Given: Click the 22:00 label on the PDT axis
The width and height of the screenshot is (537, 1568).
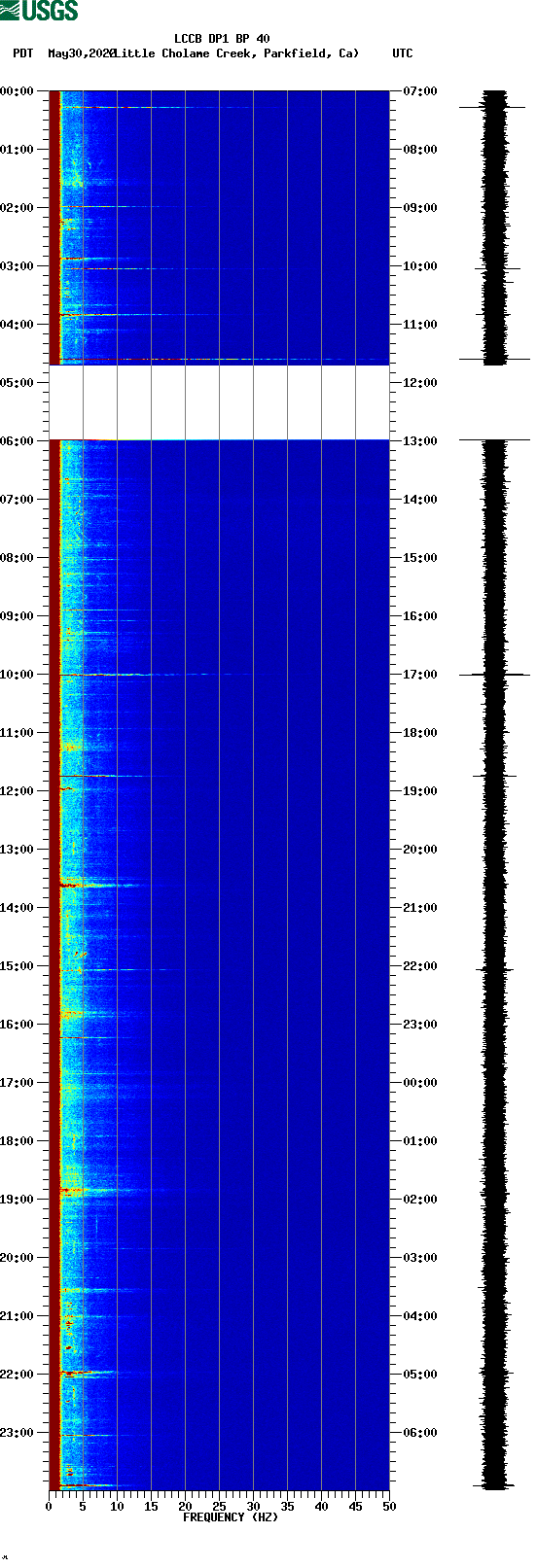Looking at the screenshot, I should 18,1375.
